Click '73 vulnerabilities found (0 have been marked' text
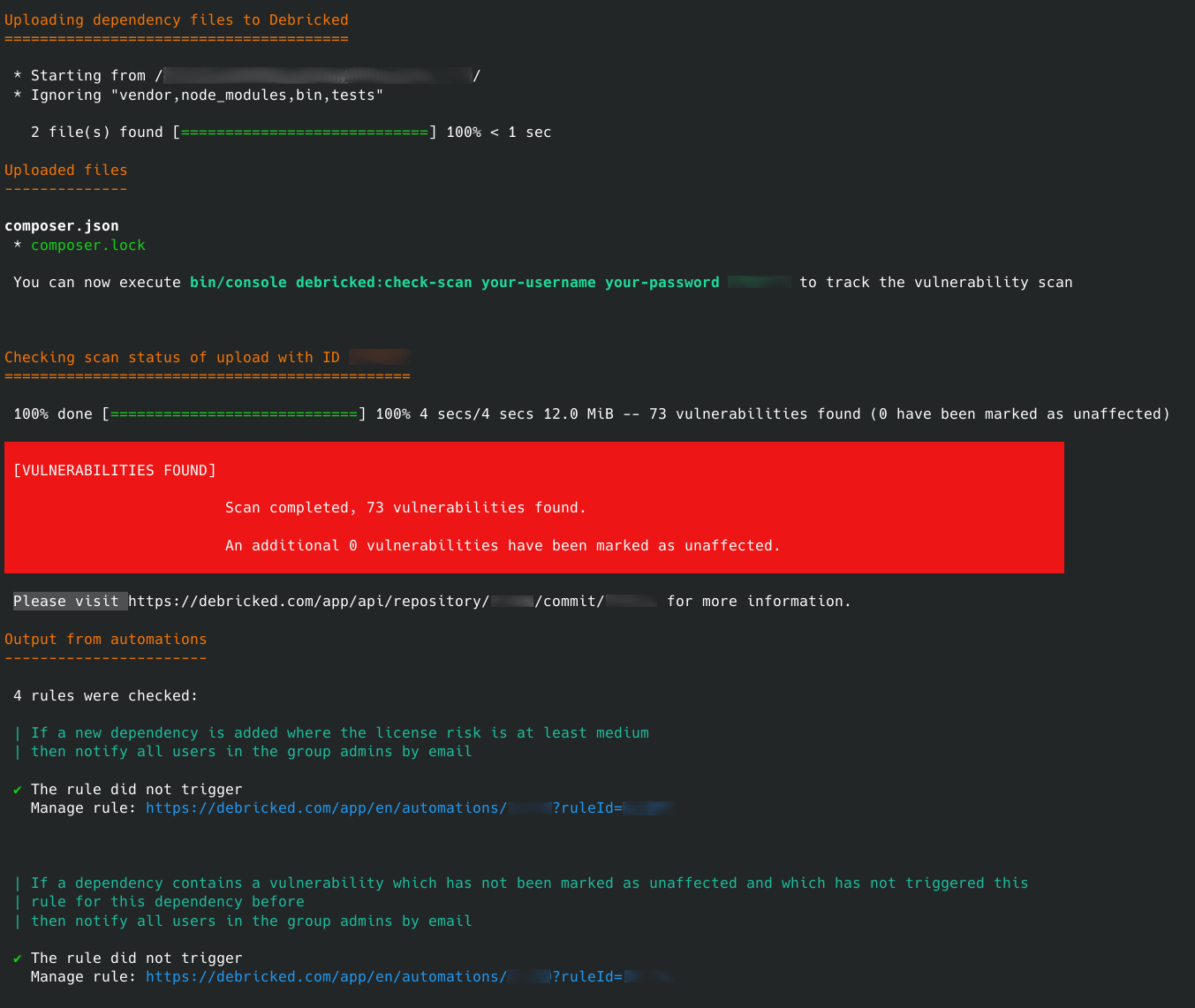Screen dimensions: 1195x1008 pos(839,413)
